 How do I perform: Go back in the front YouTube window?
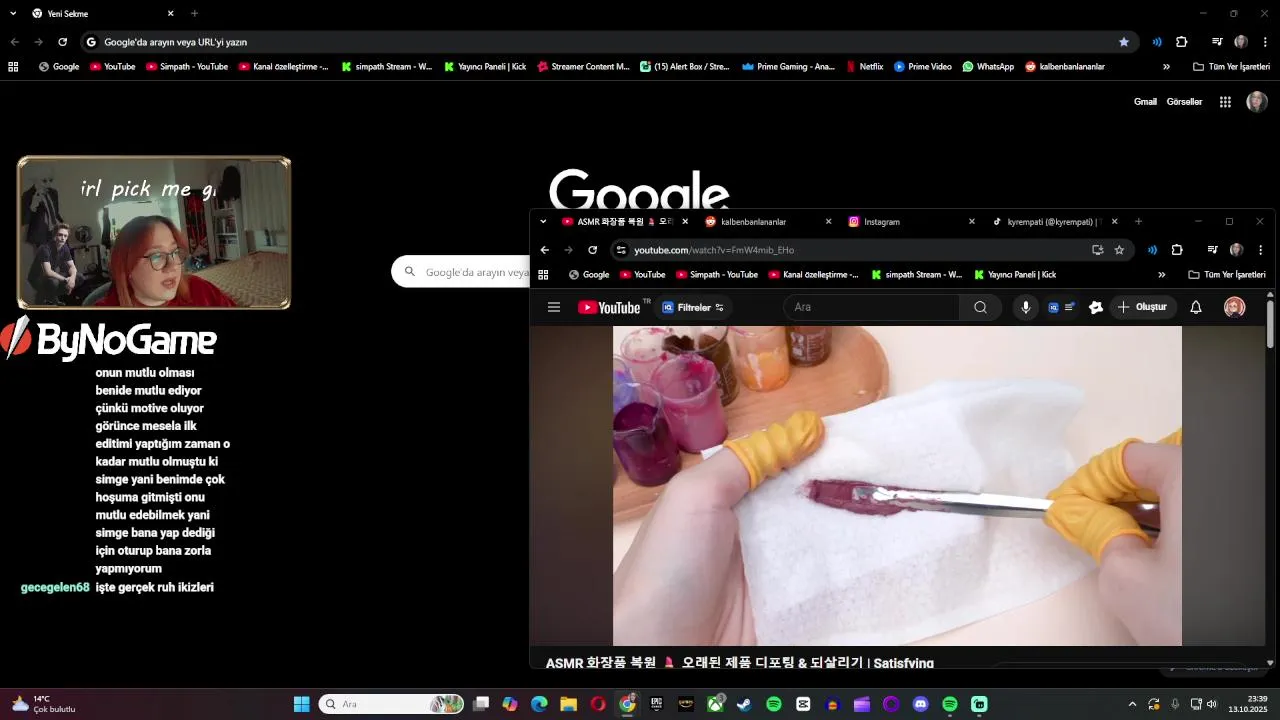[x=544, y=250]
